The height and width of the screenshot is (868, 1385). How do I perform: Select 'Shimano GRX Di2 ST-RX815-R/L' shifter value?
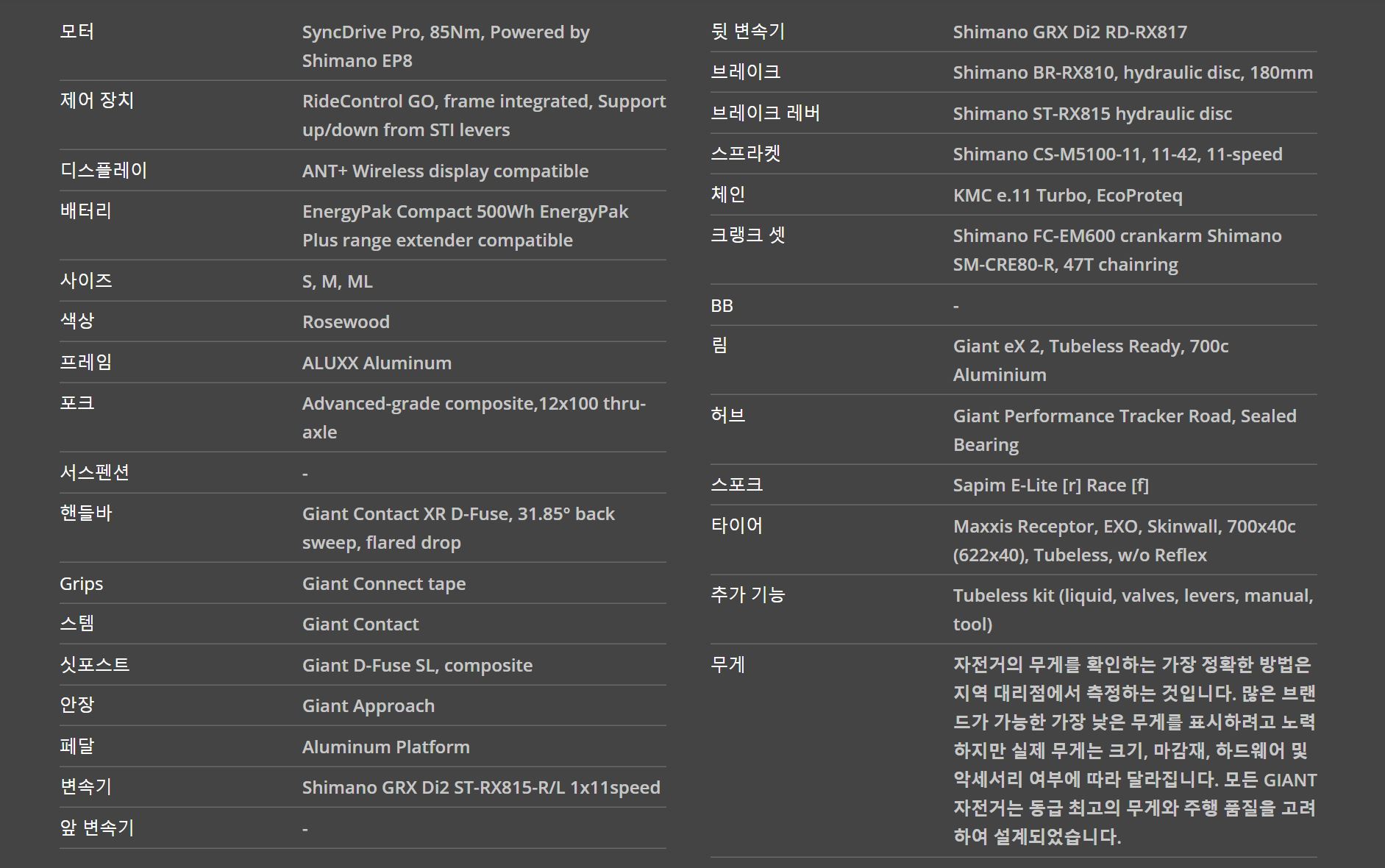click(x=434, y=788)
